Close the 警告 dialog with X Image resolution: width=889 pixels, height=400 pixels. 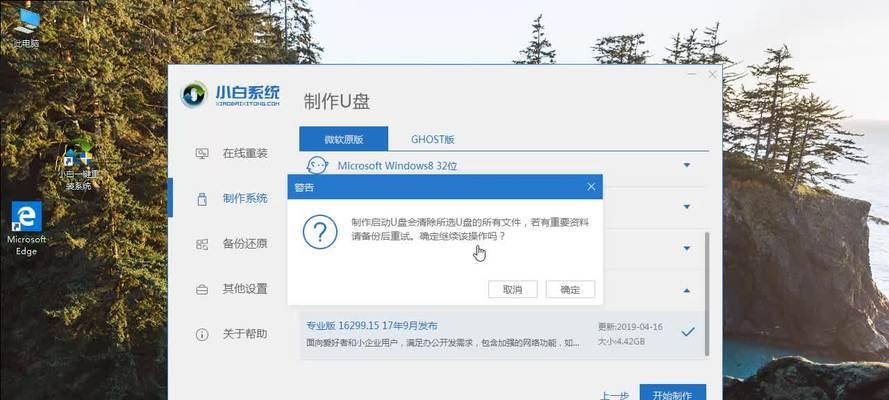coord(591,186)
